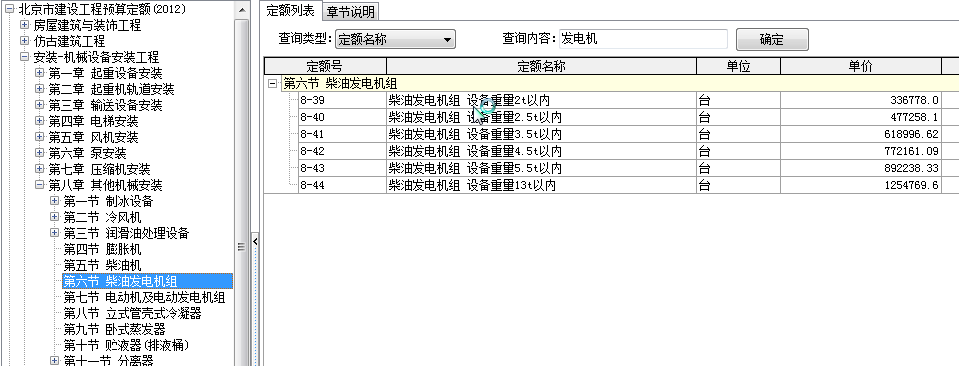This screenshot has height=366, width=959.
Task: Expand 第一章 起重设备安装
Action: pyautogui.click(x=40, y=73)
